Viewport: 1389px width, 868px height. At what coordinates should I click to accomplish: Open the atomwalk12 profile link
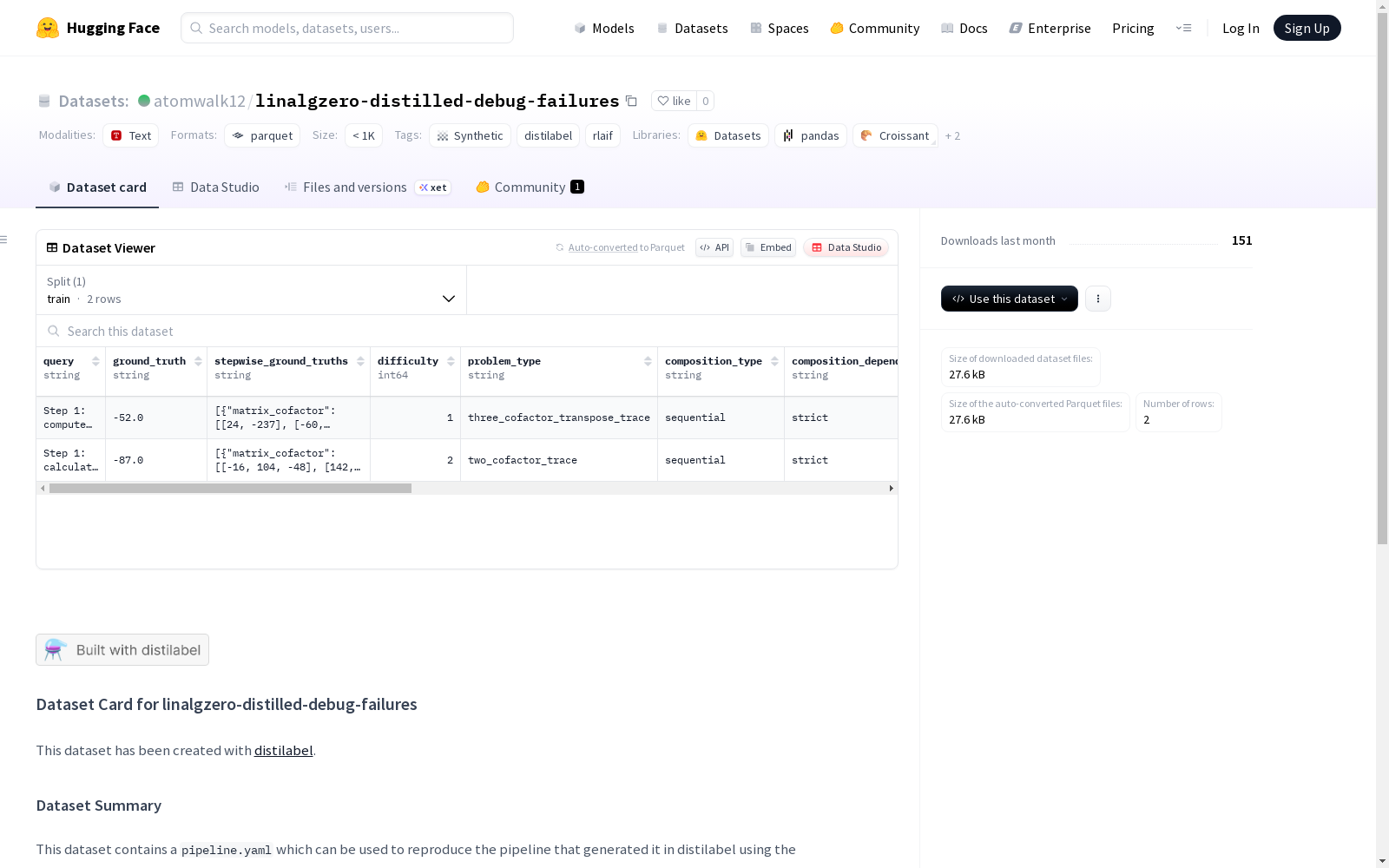pos(200,101)
